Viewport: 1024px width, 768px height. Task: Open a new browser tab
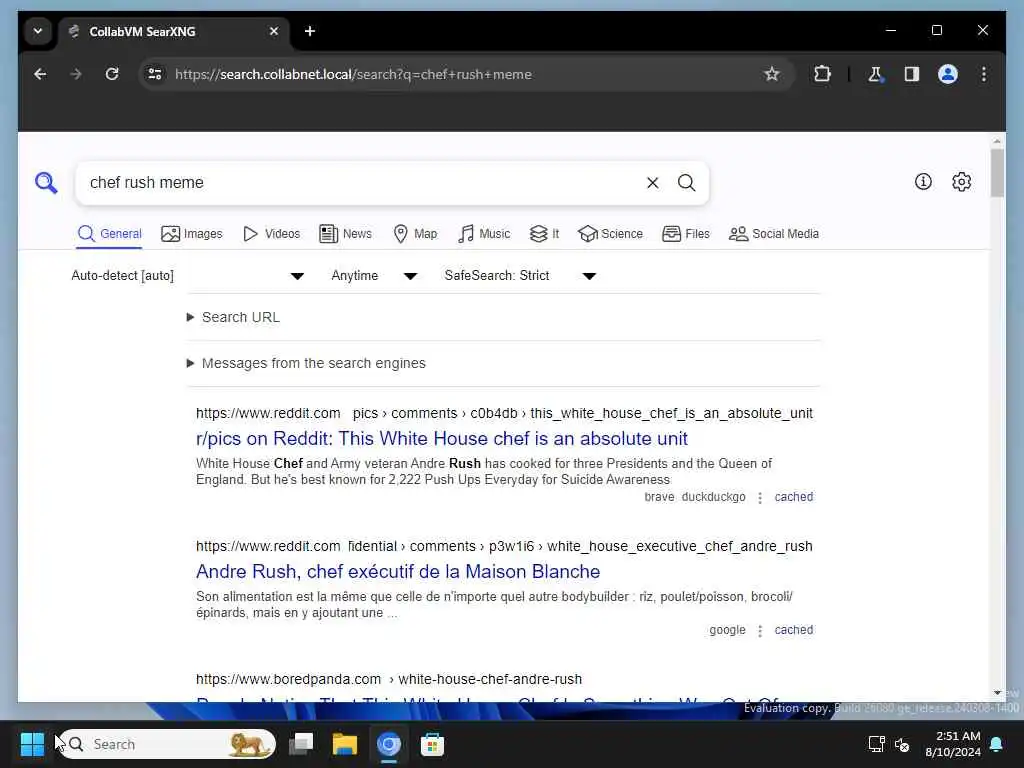(310, 31)
